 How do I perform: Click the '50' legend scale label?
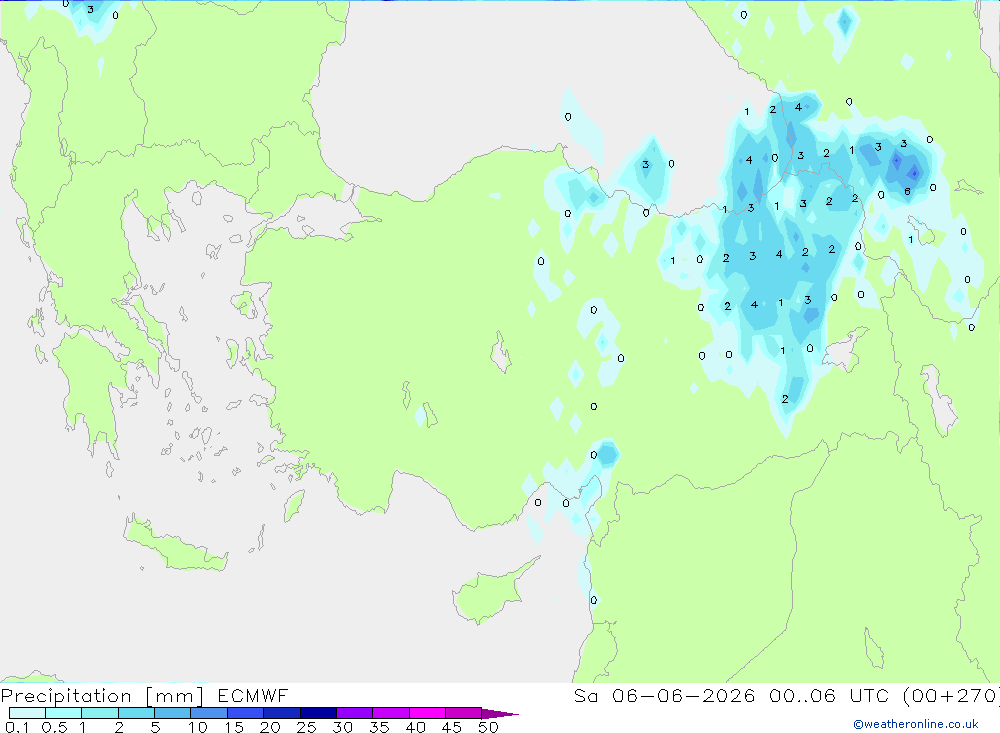point(489,727)
